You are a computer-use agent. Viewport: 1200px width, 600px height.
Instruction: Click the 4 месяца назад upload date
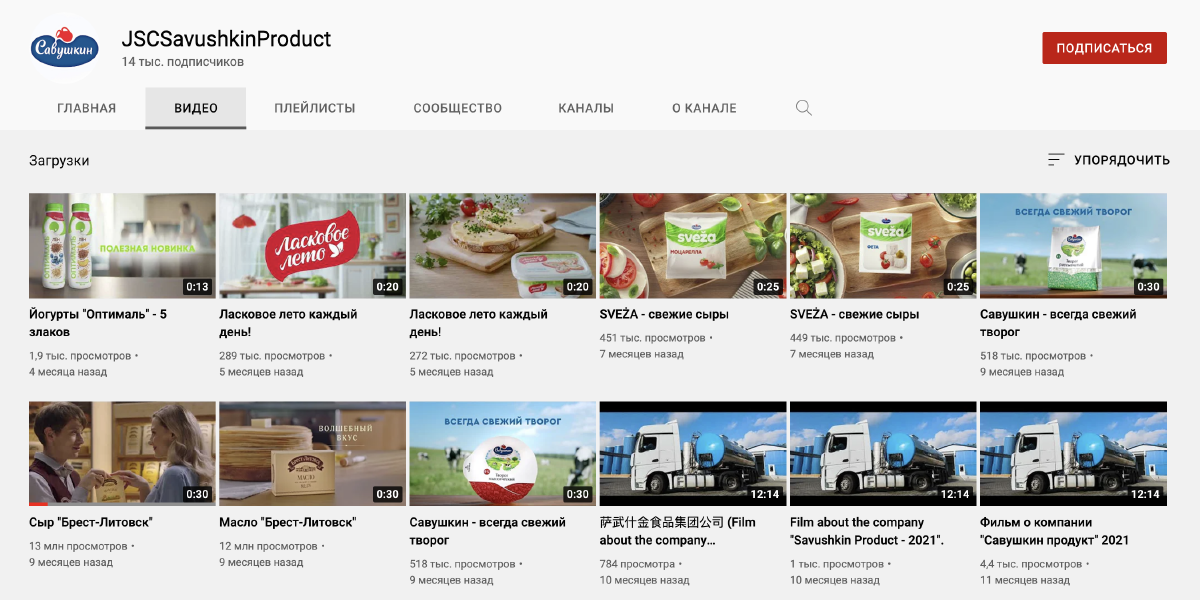click(x=68, y=372)
